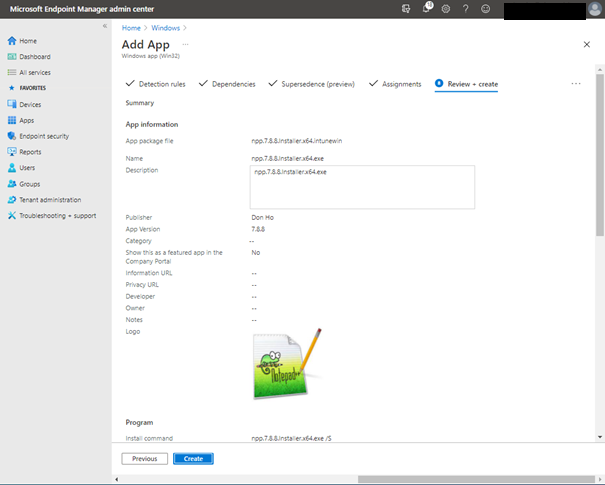The height and width of the screenshot is (485, 605).
Task: Click the Program section heading
Action: point(139,422)
